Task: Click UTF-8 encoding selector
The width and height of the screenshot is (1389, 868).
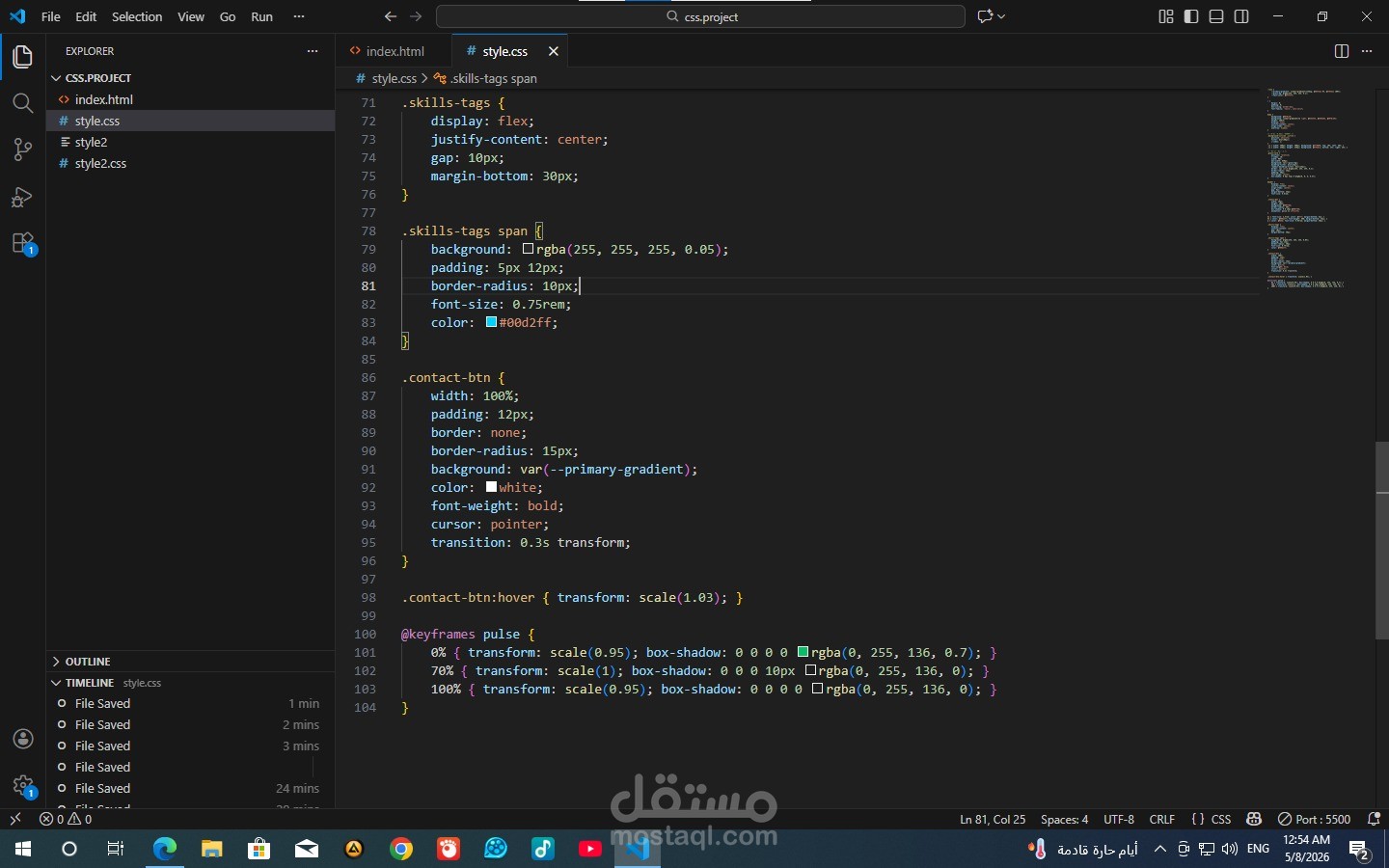Action: (1119, 819)
